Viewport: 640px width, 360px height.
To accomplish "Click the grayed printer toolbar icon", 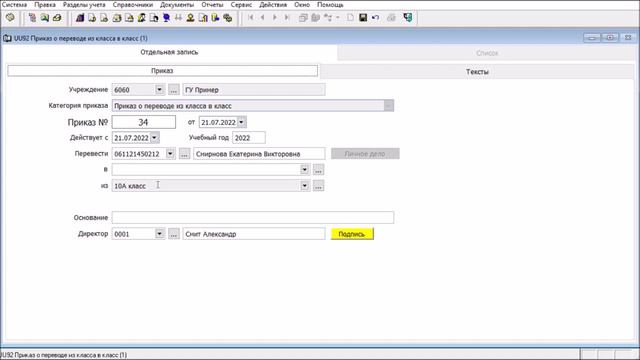I will coord(391,18).
